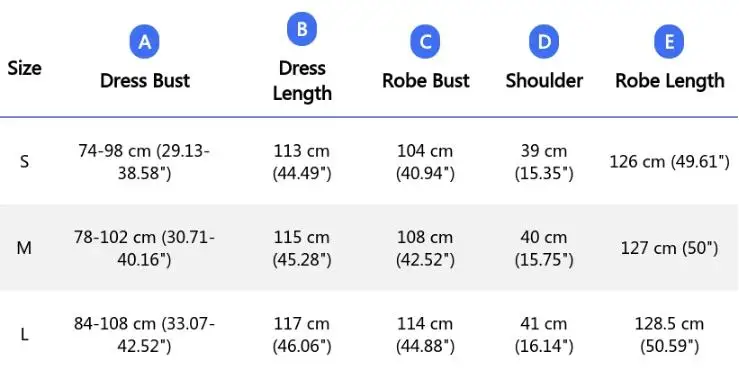The image size is (739, 370).
Task: Click the blue B badge icon
Action: pyautogui.click(x=302, y=29)
